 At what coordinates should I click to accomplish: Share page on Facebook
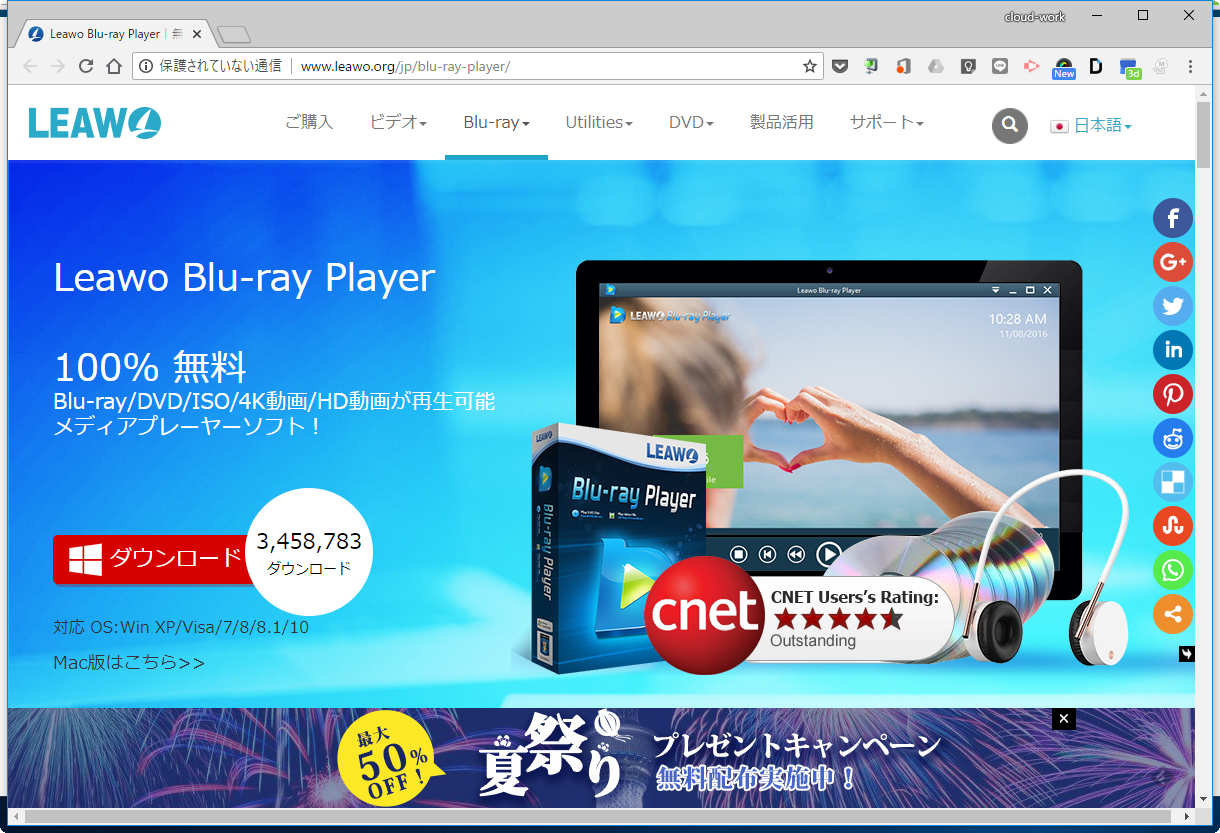click(1173, 219)
